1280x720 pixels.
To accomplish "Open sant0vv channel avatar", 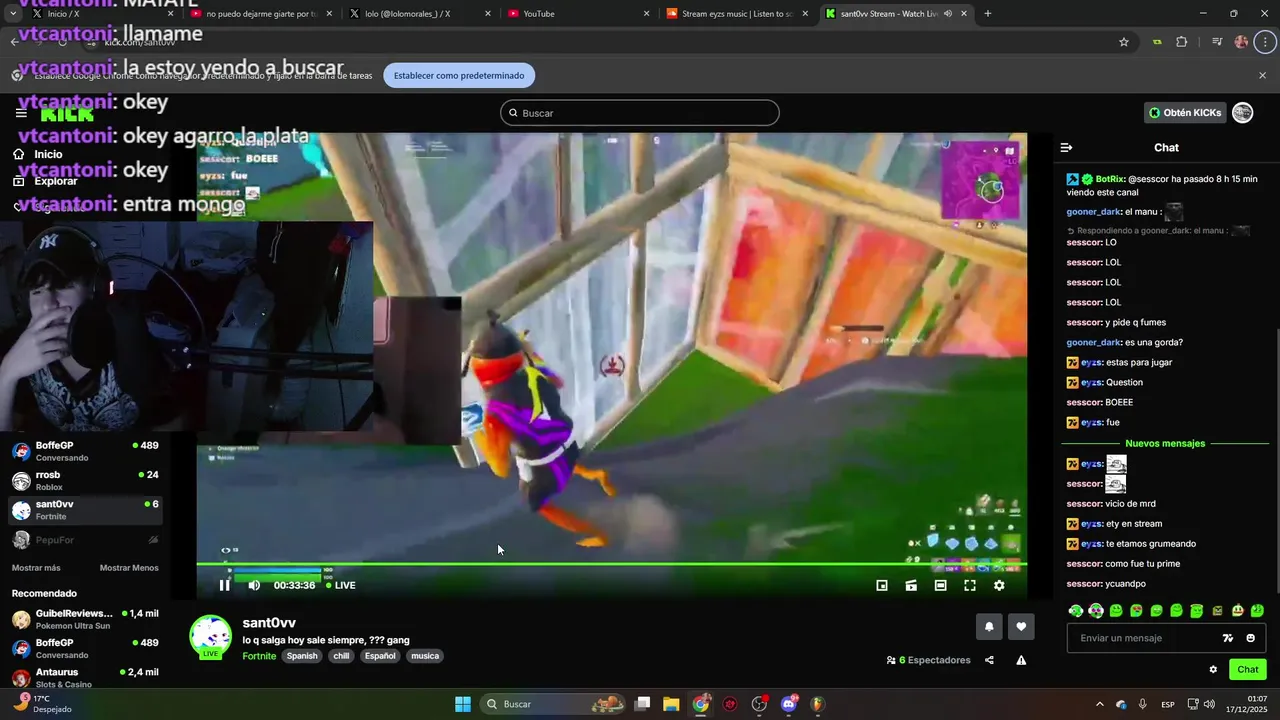I will (210, 637).
